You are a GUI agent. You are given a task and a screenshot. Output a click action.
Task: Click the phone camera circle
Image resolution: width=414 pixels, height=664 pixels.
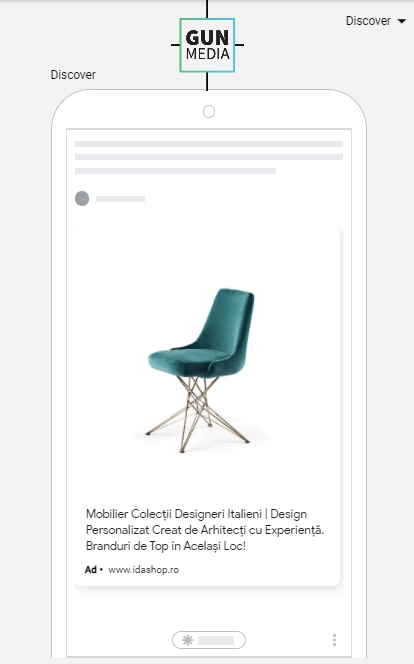(x=209, y=112)
